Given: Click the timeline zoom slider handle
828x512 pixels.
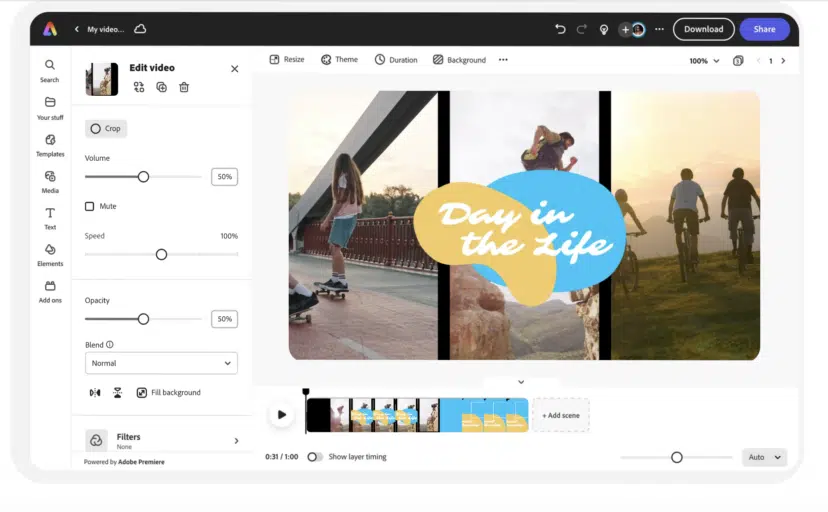Looking at the screenshot, I should pos(676,457).
